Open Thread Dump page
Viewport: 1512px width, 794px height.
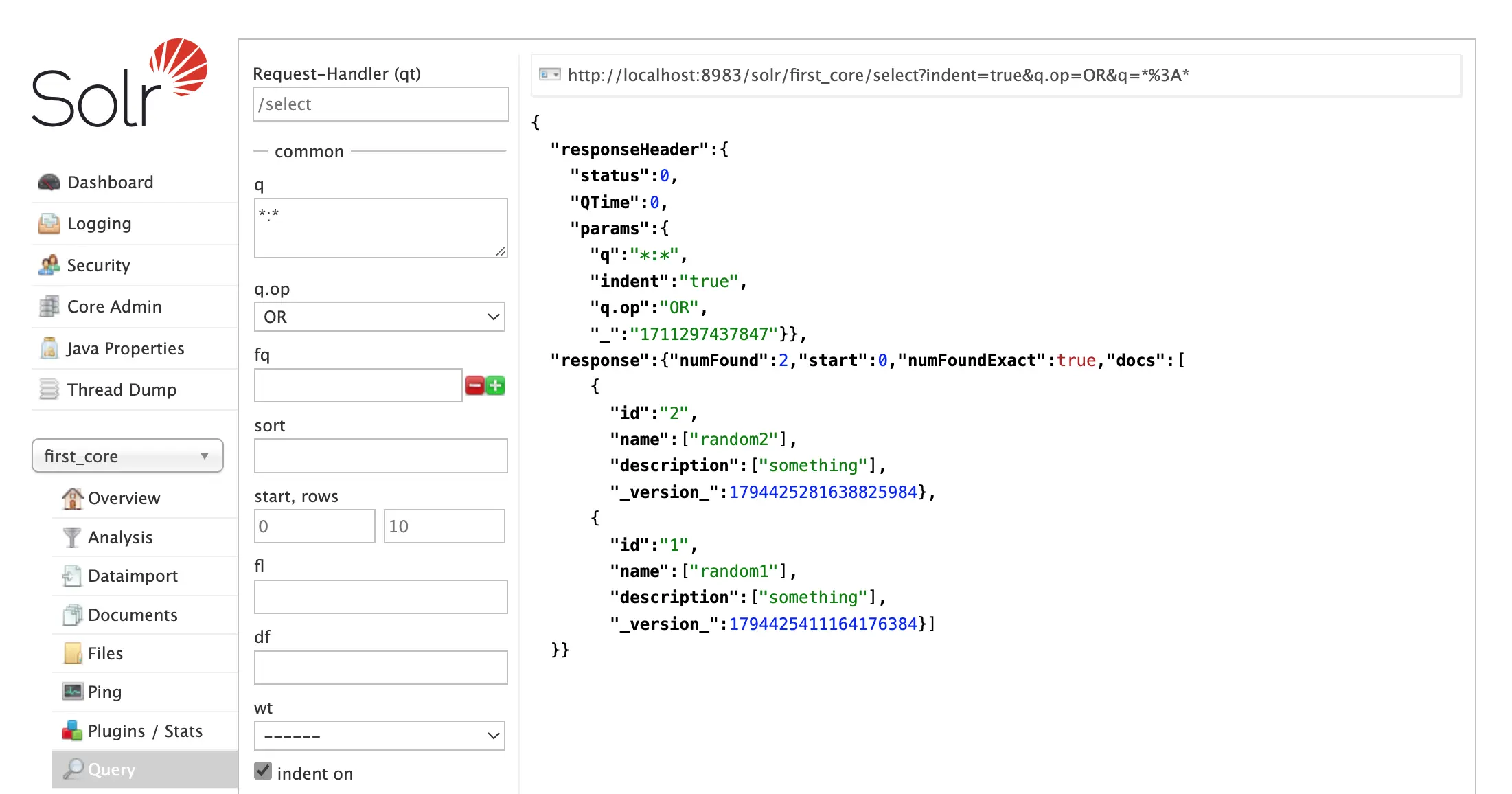pos(122,389)
